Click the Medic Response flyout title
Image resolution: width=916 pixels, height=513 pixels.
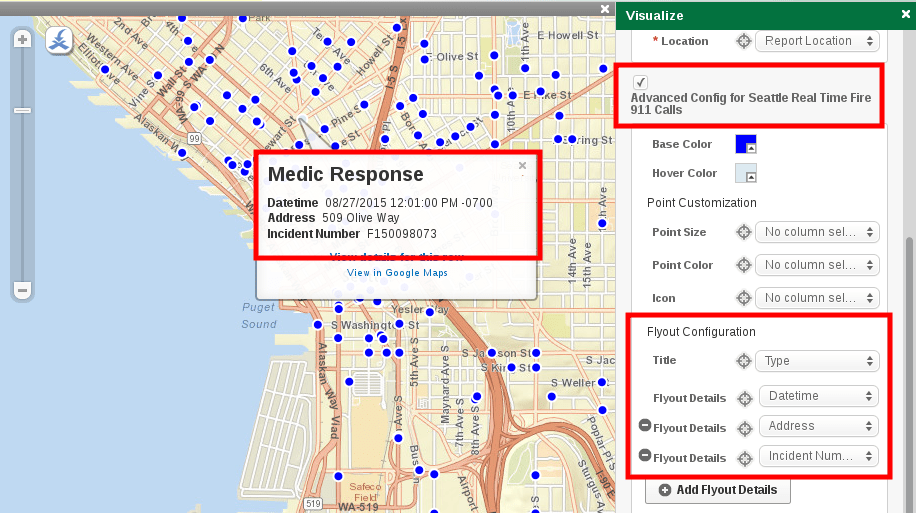[345, 174]
